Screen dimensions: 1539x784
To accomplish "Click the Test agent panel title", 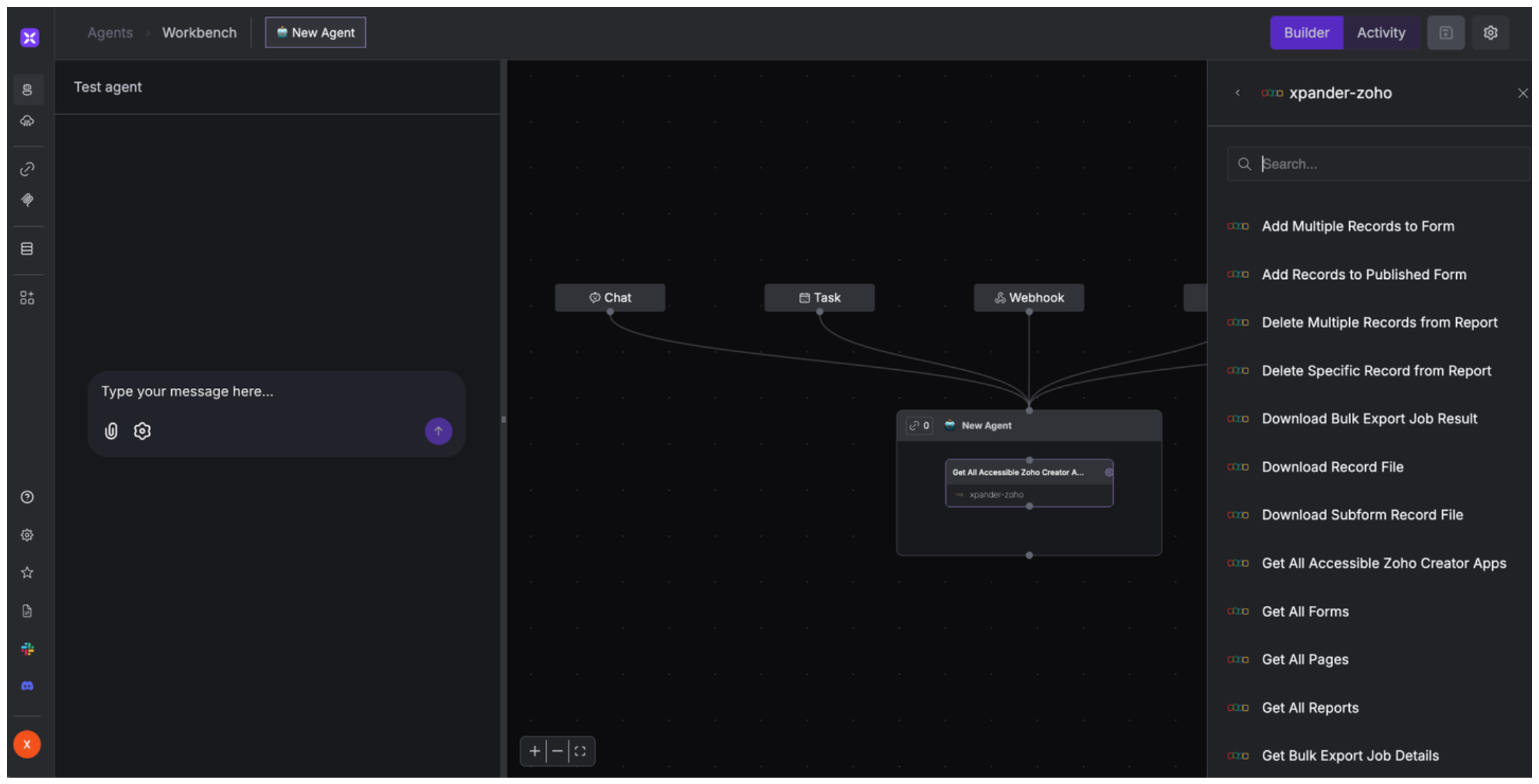I will [x=108, y=87].
